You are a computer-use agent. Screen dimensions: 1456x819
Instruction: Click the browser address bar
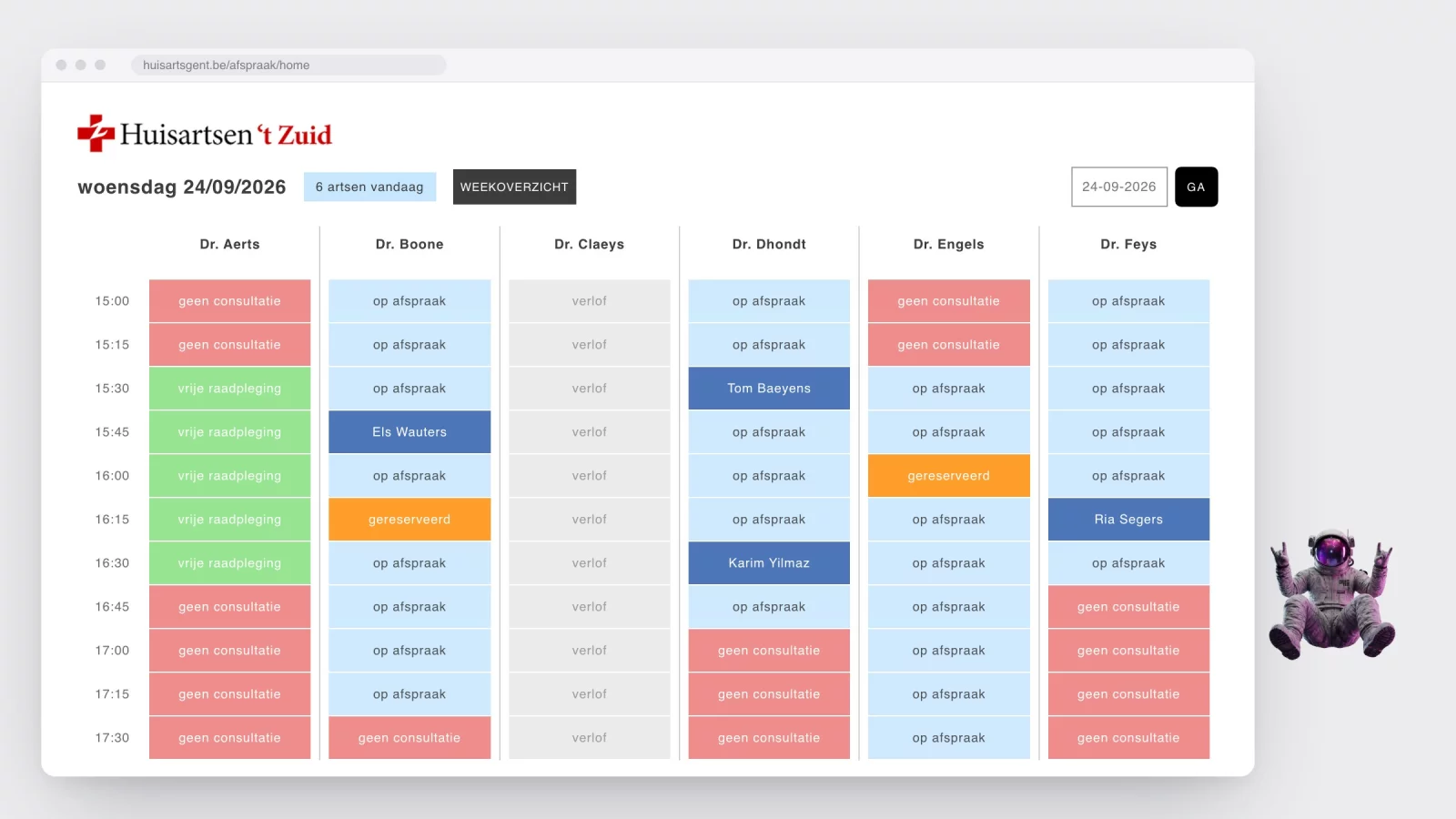tap(288, 65)
